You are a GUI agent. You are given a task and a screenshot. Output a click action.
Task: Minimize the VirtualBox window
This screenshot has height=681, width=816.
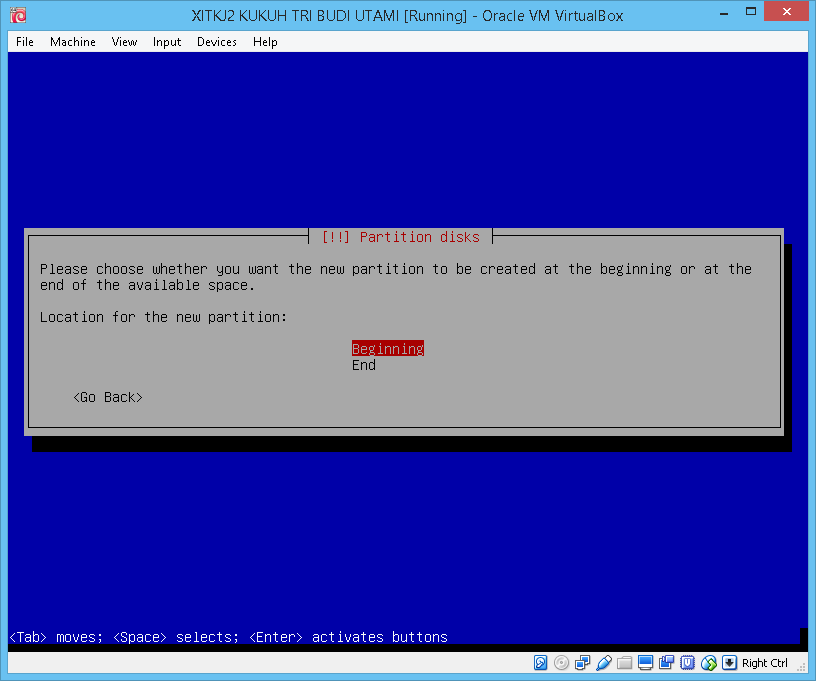click(724, 12)
